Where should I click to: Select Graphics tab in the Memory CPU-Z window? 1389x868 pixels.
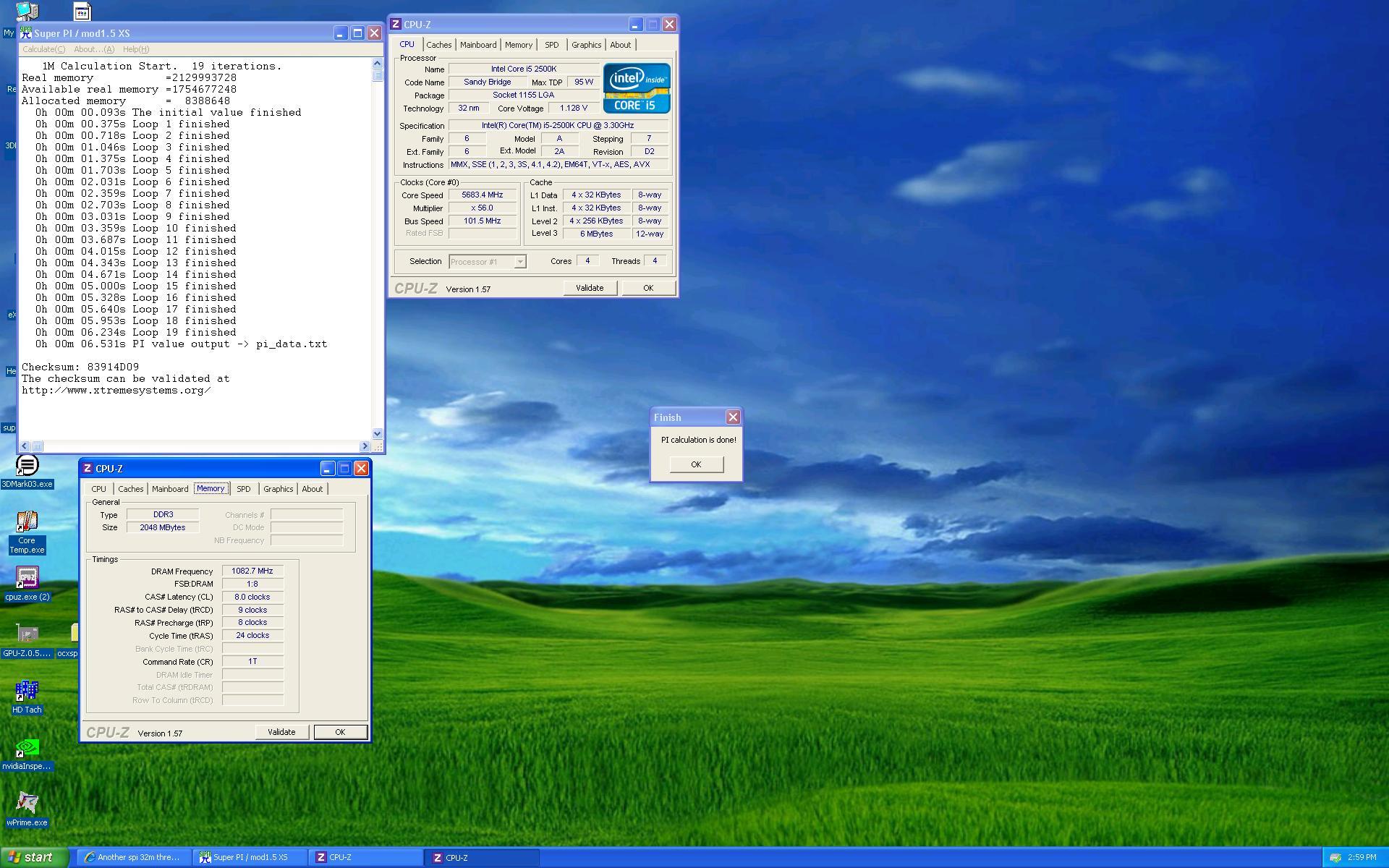coord(278,489)
